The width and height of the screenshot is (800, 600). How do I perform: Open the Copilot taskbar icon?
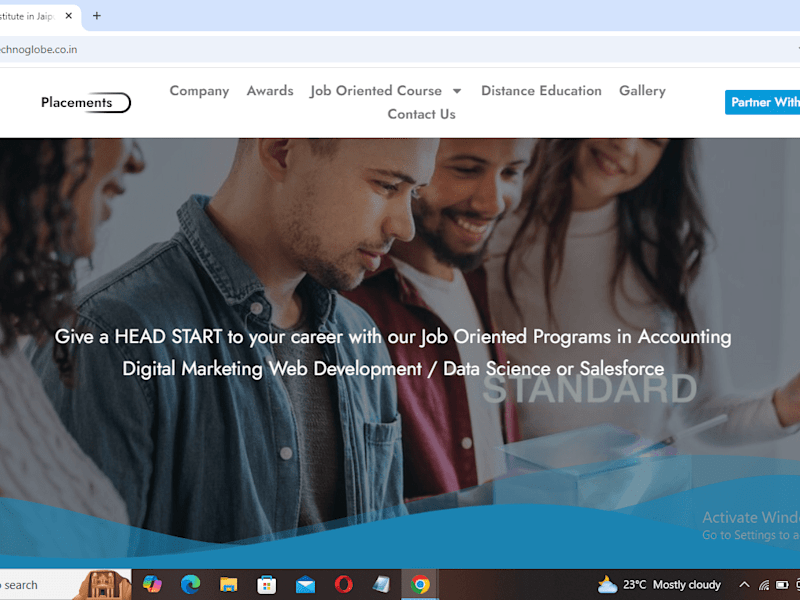pos(152,584)
